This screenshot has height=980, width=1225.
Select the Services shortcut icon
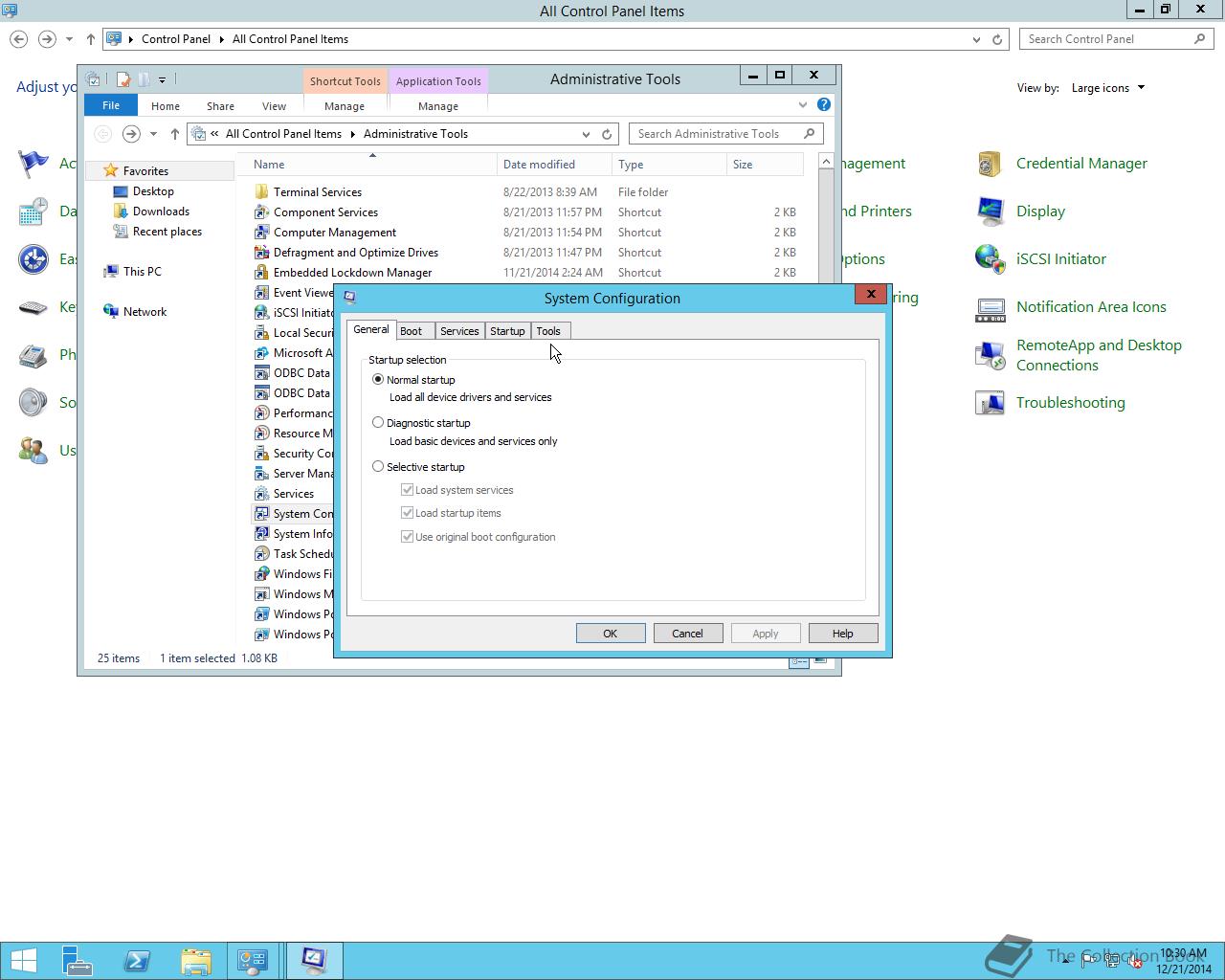click(261, 494)
